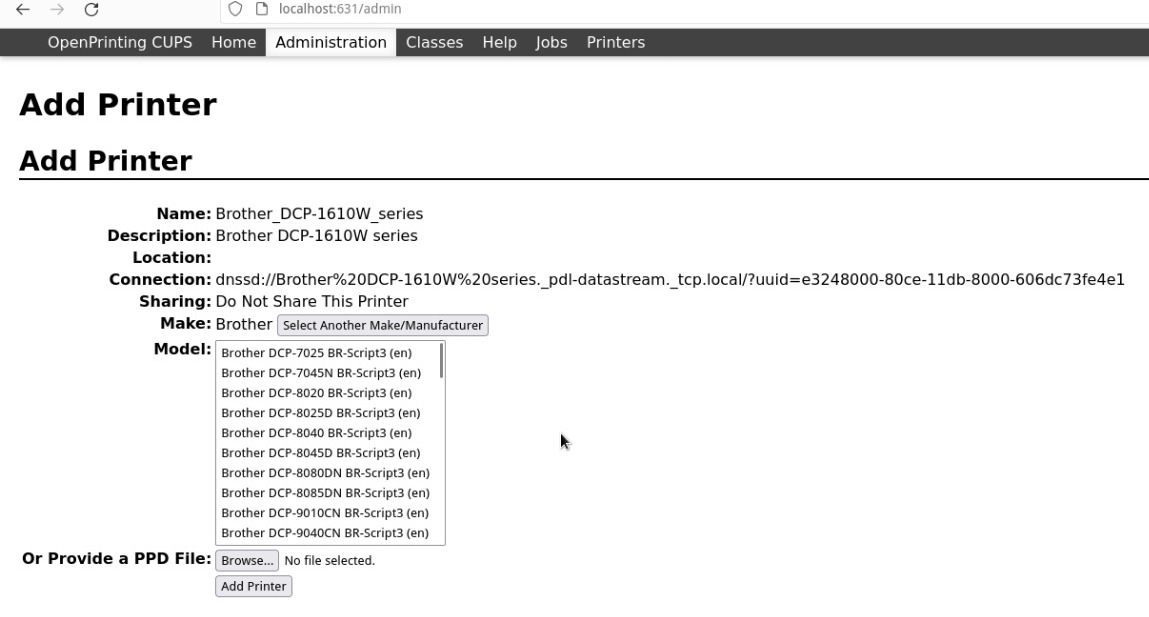Open the OpenPrinting CUPS menu item
This screenshot has width=1149, height=617.
pyautogui.click(x=119, y=43)
